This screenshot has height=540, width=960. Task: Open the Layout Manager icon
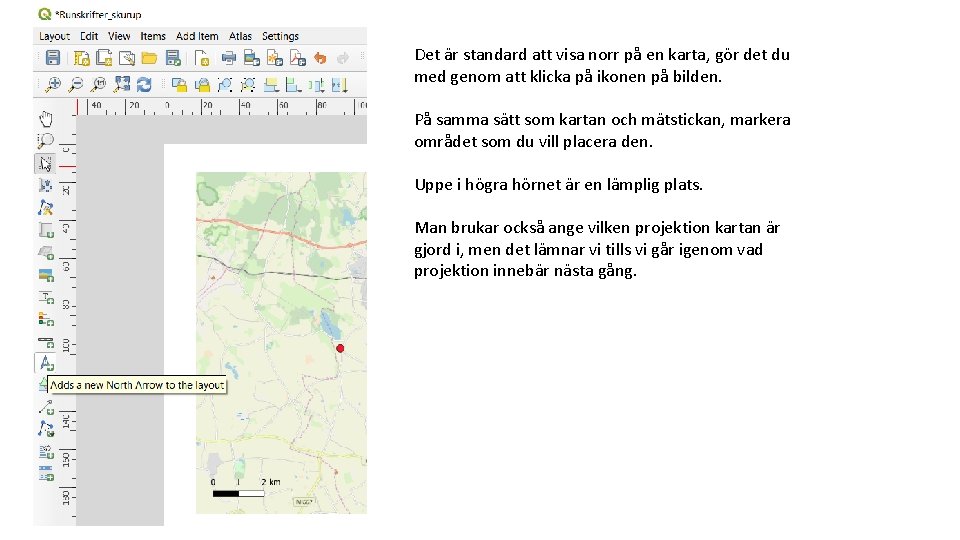pos(127,58)
